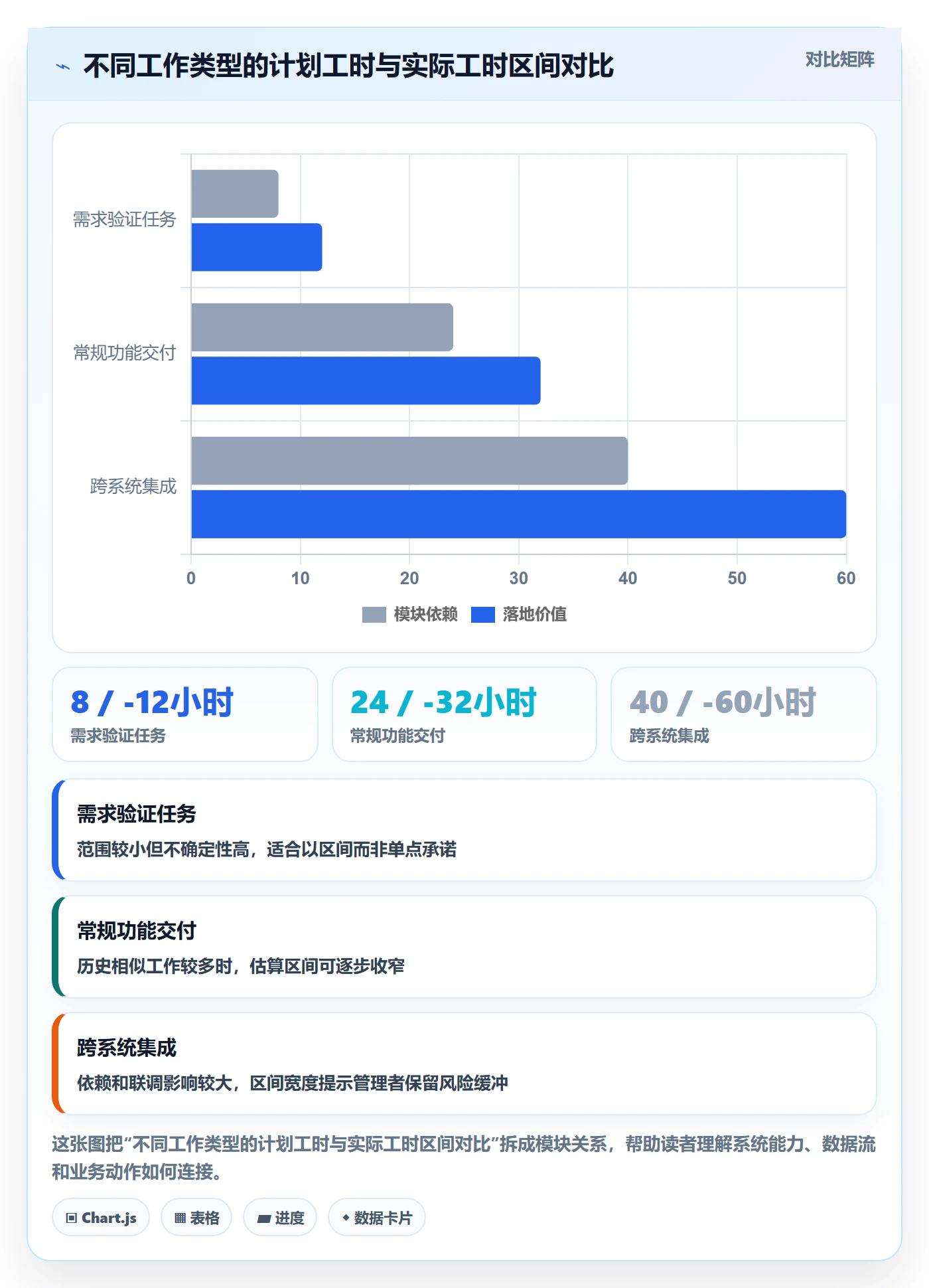
Task: Click the text 依赖和联调影响较大，区间宽度提示管理者保留风险缓冲
Action: coord(293,1084)
